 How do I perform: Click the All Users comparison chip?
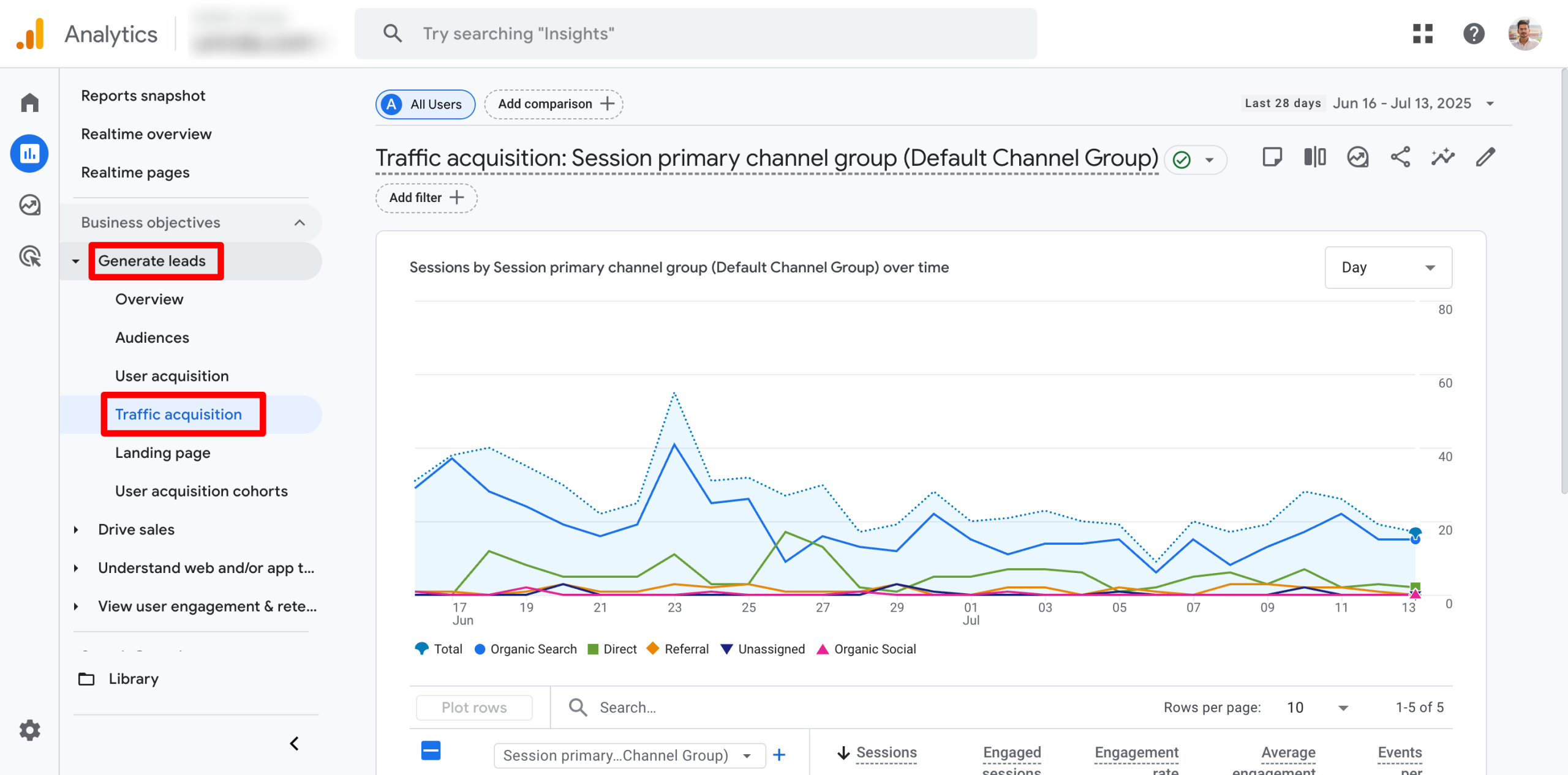[x=425, y=104]
